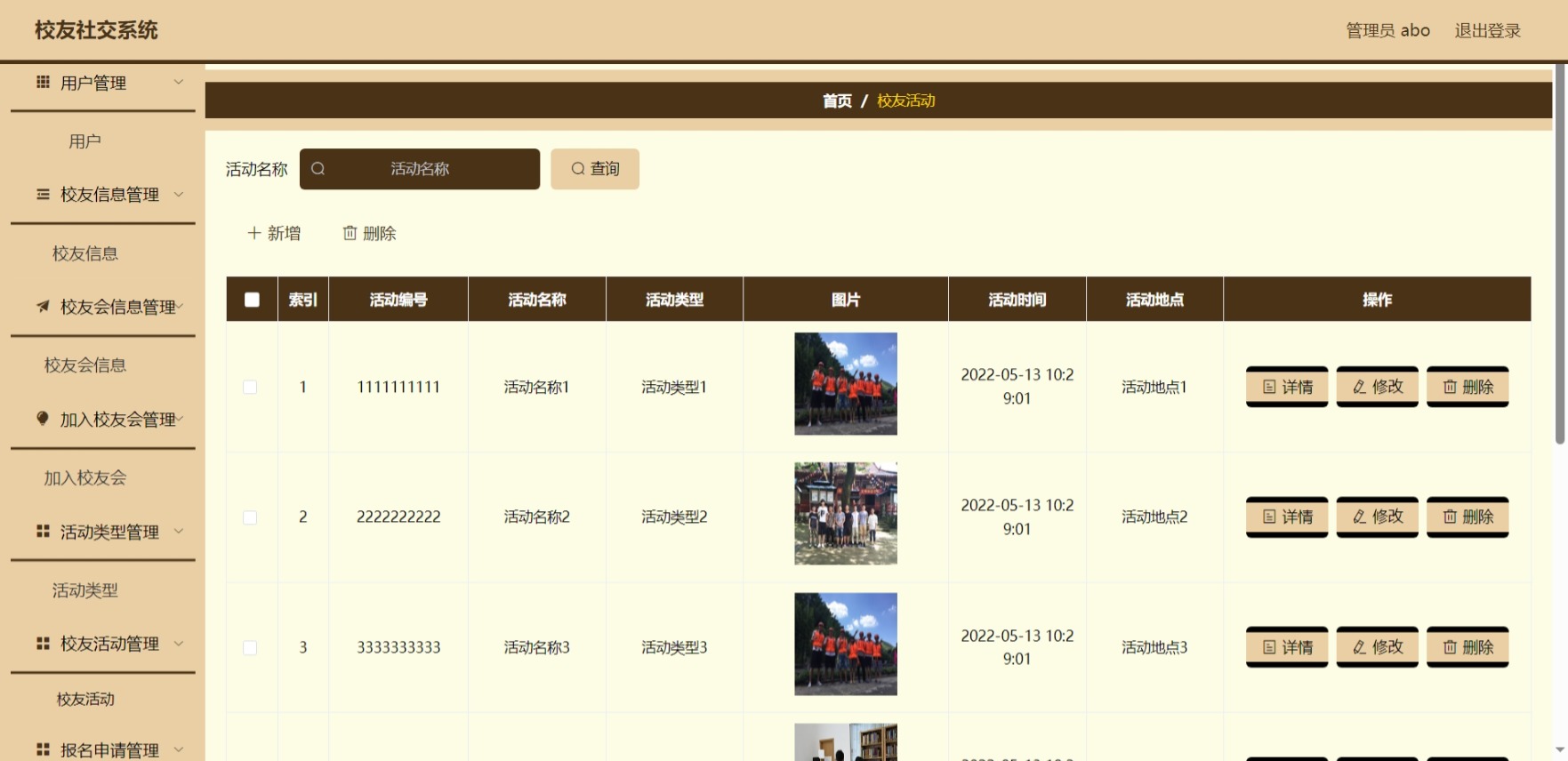Screen dimensions: 1568x761
Task: Click the 校友社交系统 title
Action: click(x=96, y=30)
